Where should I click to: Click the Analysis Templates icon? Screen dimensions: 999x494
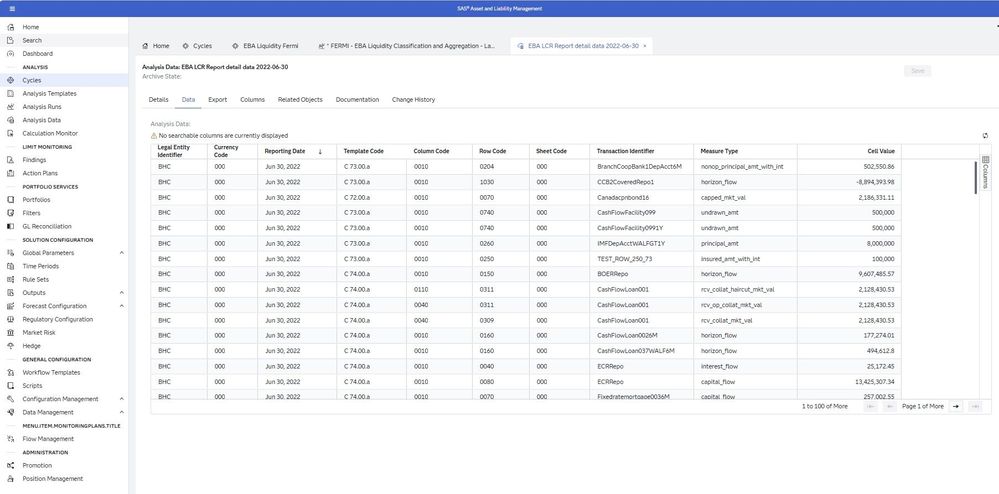10,94
